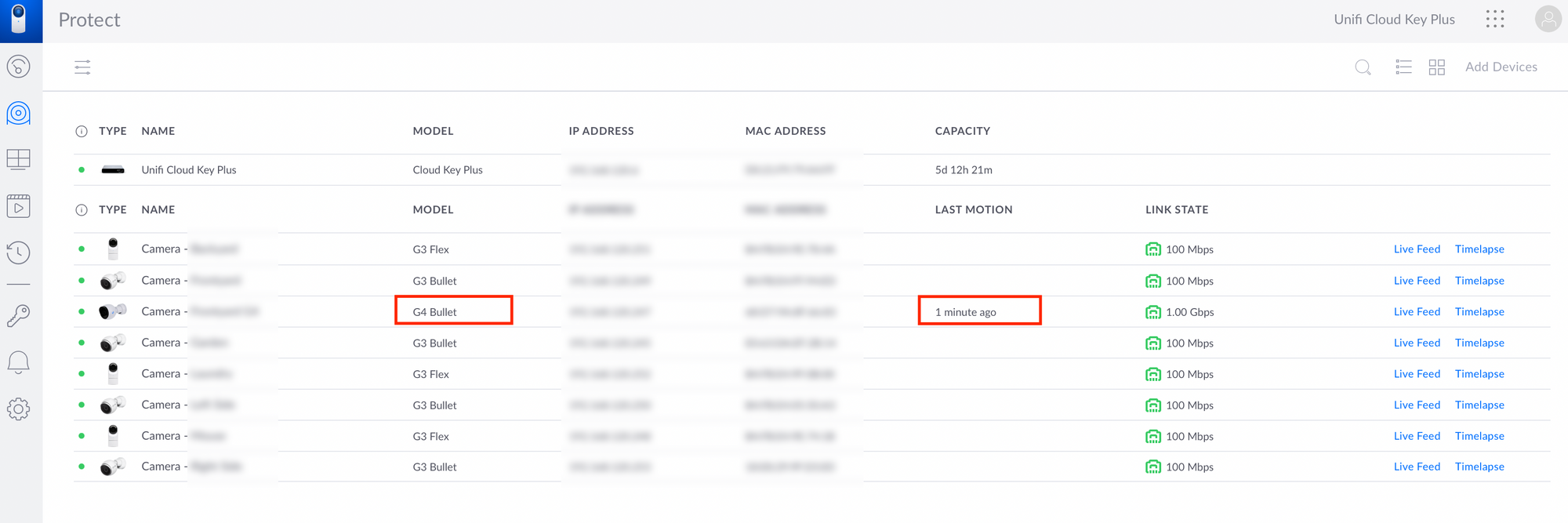Screen dimensions: 1568x523
Task: Sort cameras by LINK STATE column
Action: 1176,210
